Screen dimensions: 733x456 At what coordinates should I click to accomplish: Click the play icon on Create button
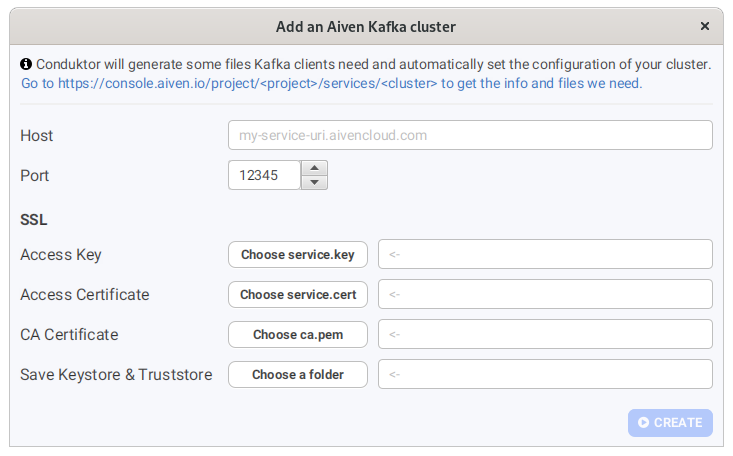point(644,423)
